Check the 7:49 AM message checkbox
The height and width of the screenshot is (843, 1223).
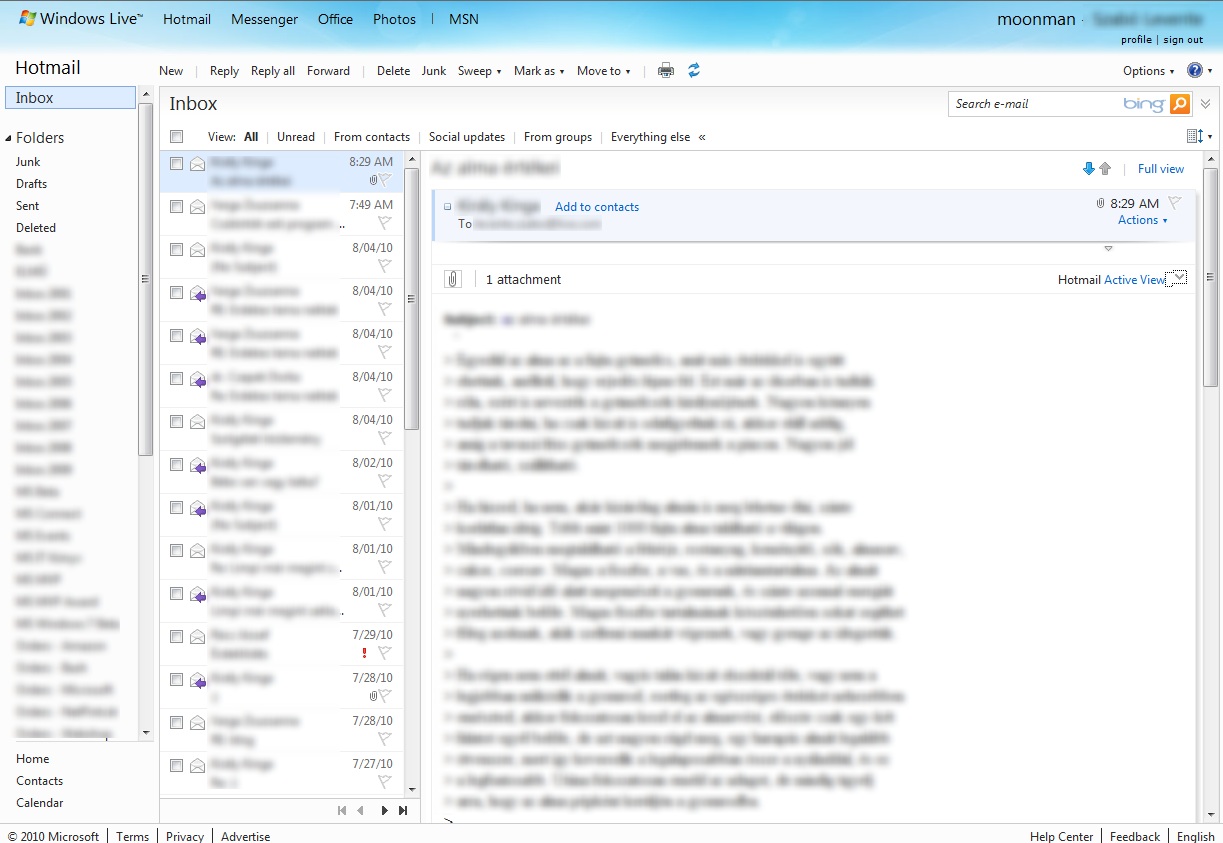point(176,207)
